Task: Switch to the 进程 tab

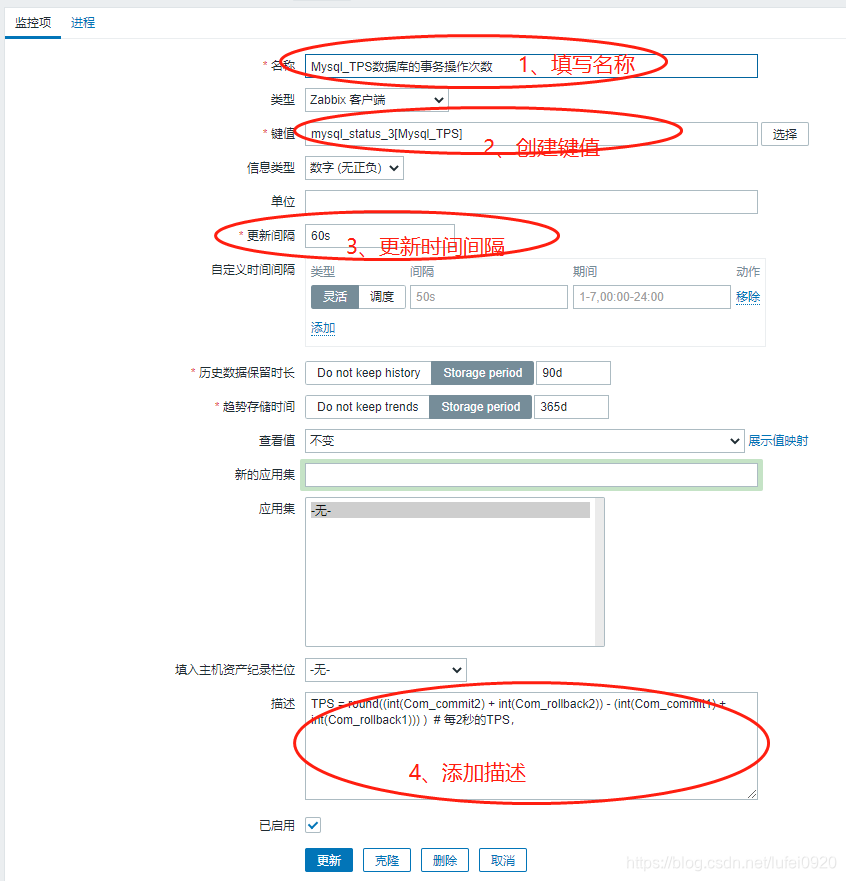Action: pos(83,22)
